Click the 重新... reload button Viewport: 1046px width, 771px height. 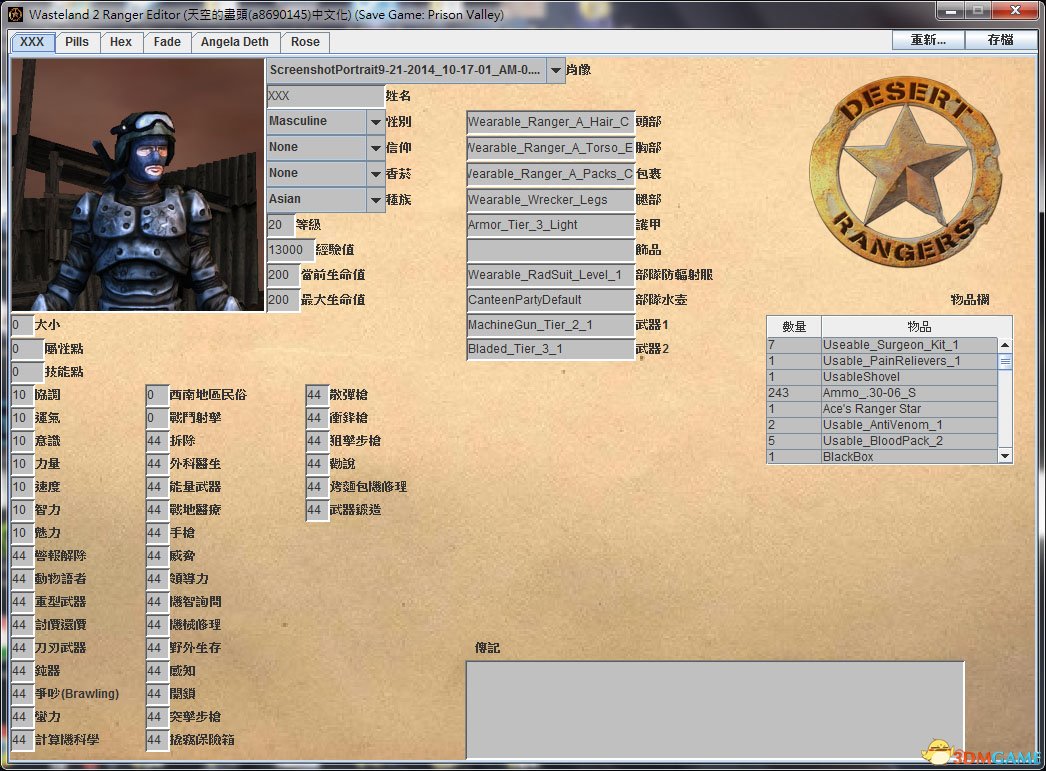coord(928,40)
